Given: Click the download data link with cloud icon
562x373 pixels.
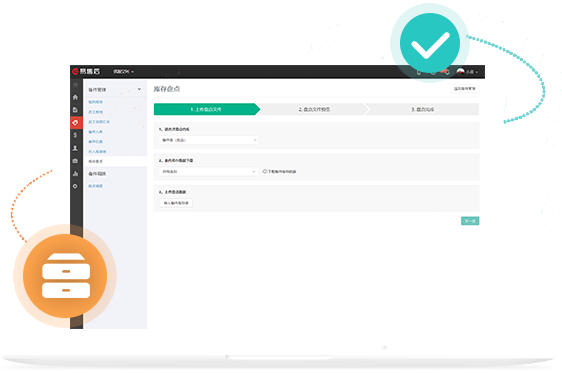Looking at the screenshot, I should 280,172.
